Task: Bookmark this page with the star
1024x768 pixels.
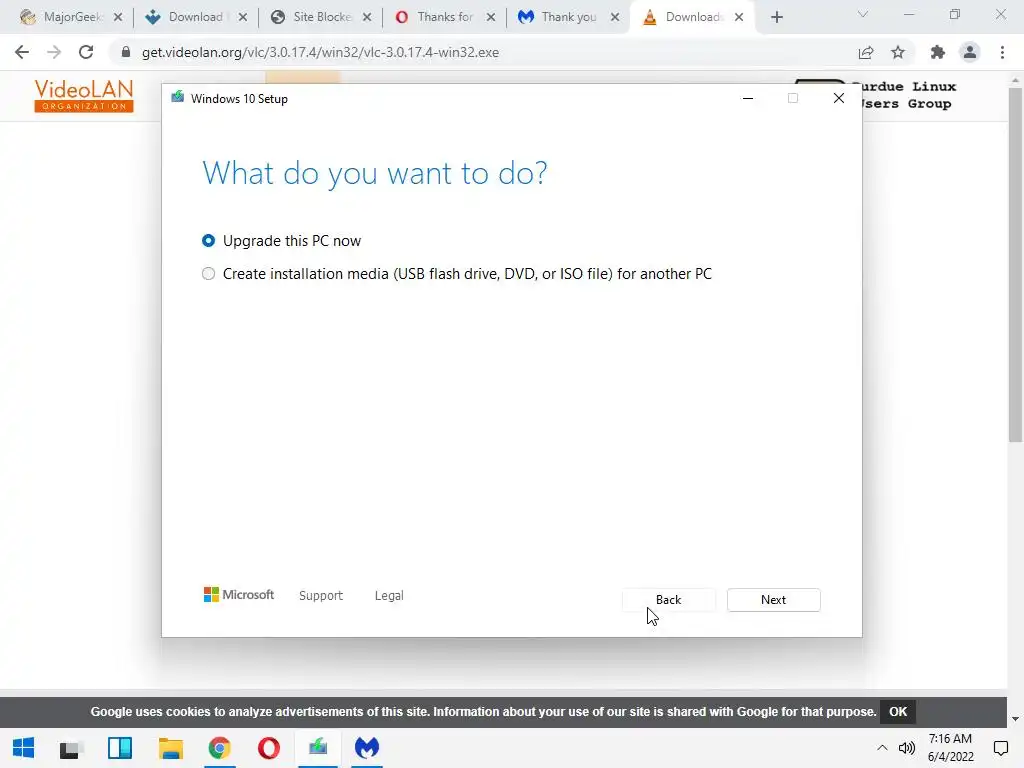Action: pos(898,52)
